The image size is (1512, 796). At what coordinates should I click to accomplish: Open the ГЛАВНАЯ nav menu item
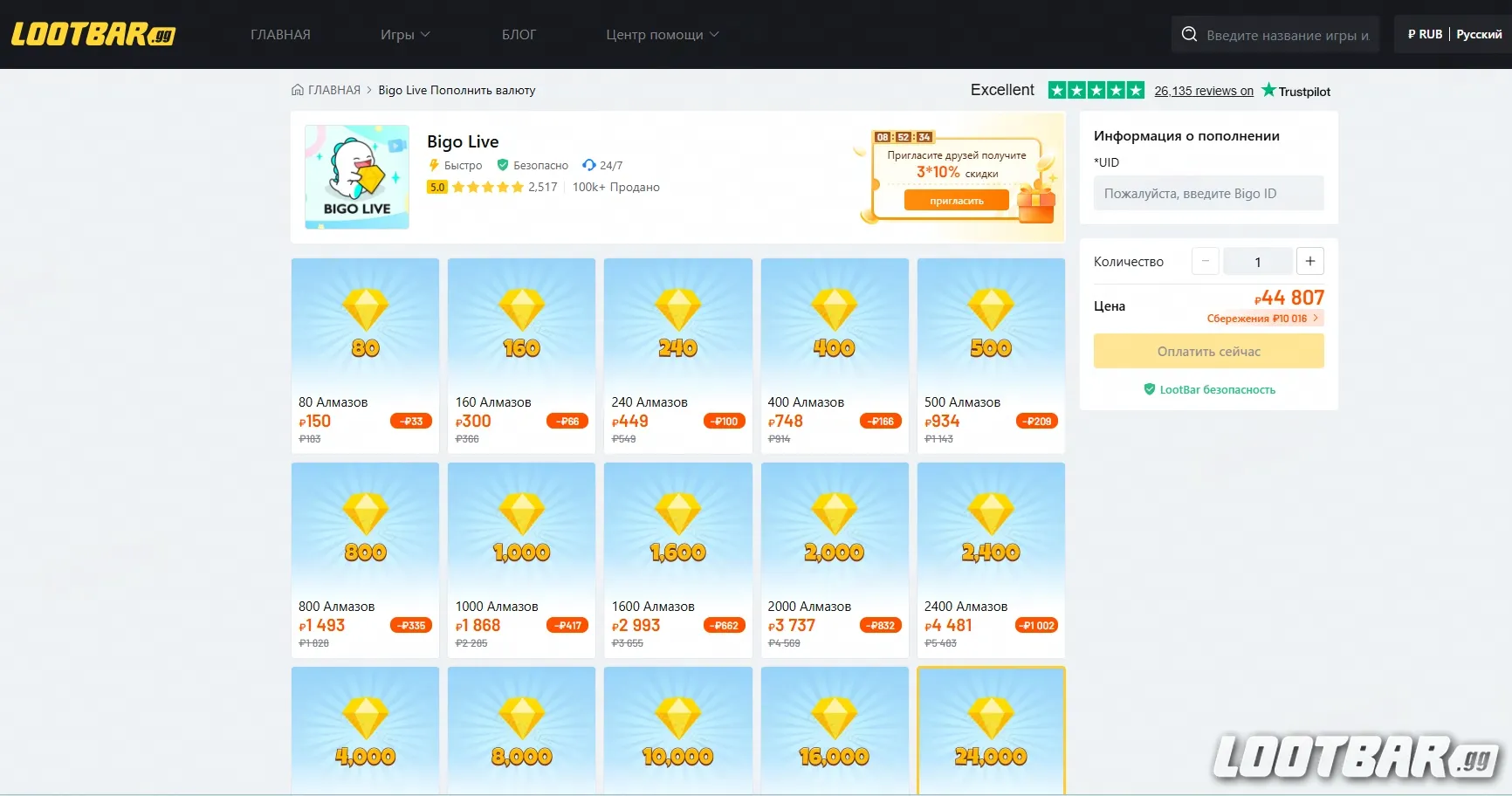[280, 35]
